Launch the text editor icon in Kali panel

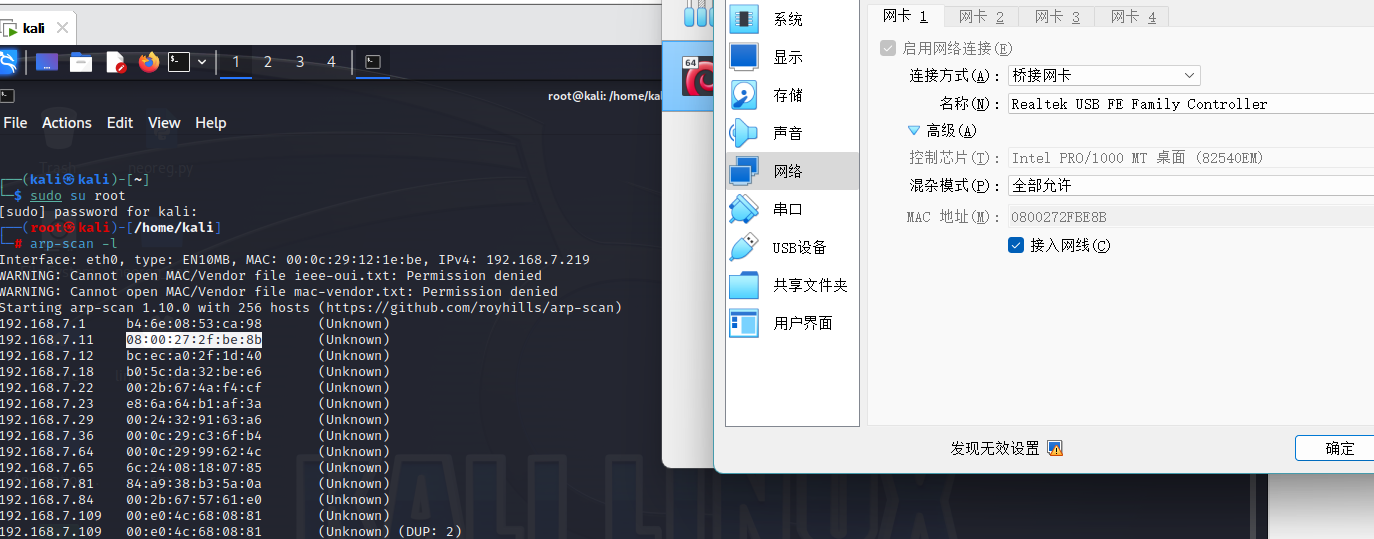(115, 63)
